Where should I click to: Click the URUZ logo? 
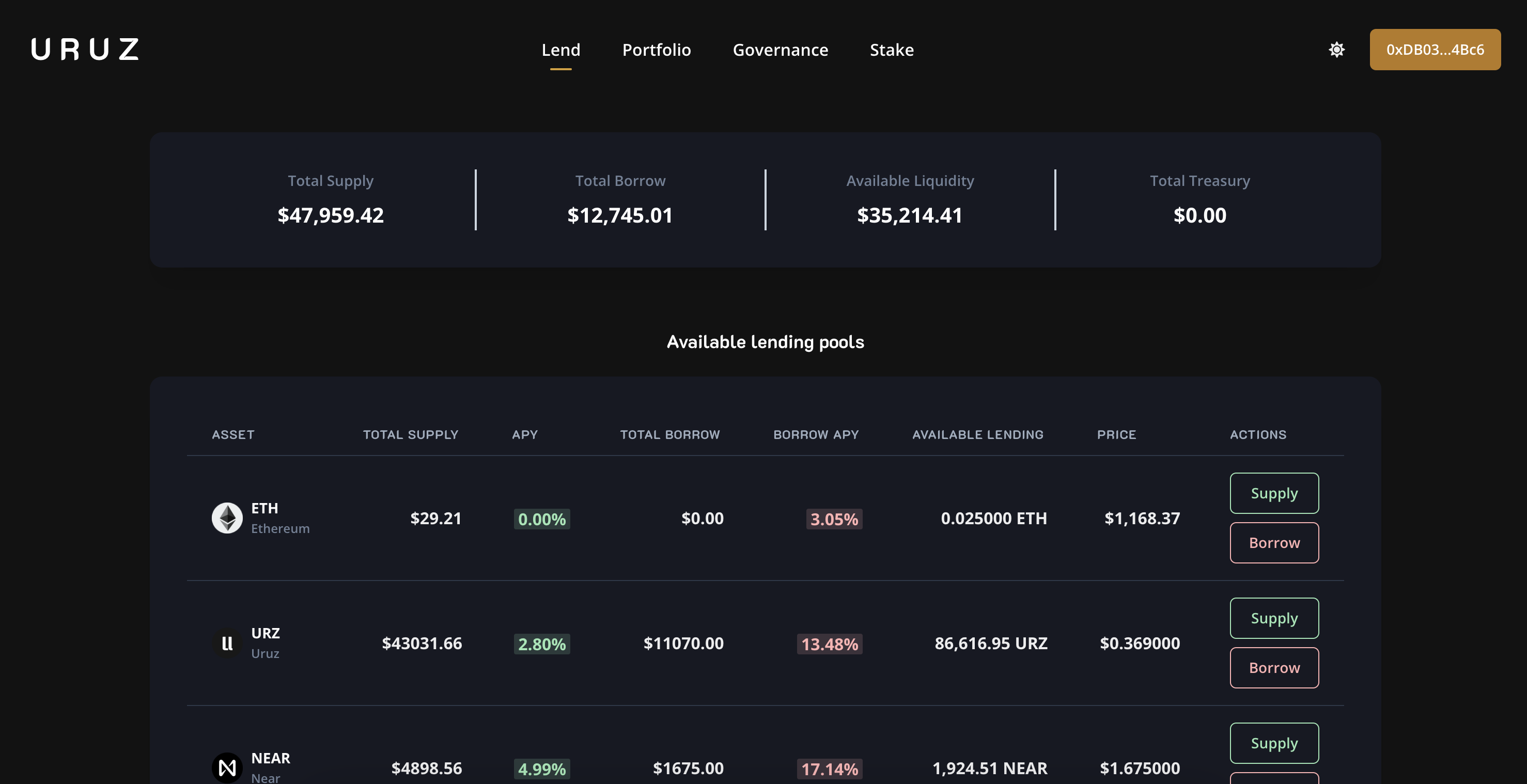coord(85,49)
